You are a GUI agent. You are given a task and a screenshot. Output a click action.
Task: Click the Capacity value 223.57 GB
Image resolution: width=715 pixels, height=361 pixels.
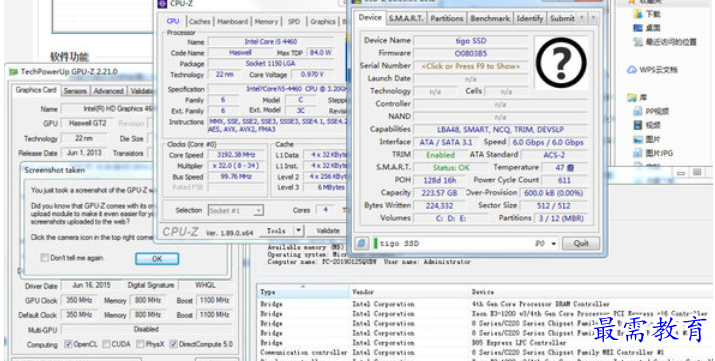(439, 193)
